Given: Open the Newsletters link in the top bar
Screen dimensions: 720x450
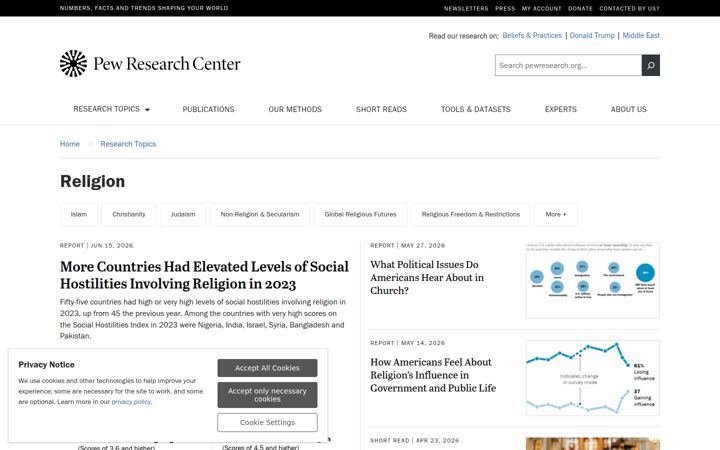Looking at the screenshot, I should coord(466,8).
